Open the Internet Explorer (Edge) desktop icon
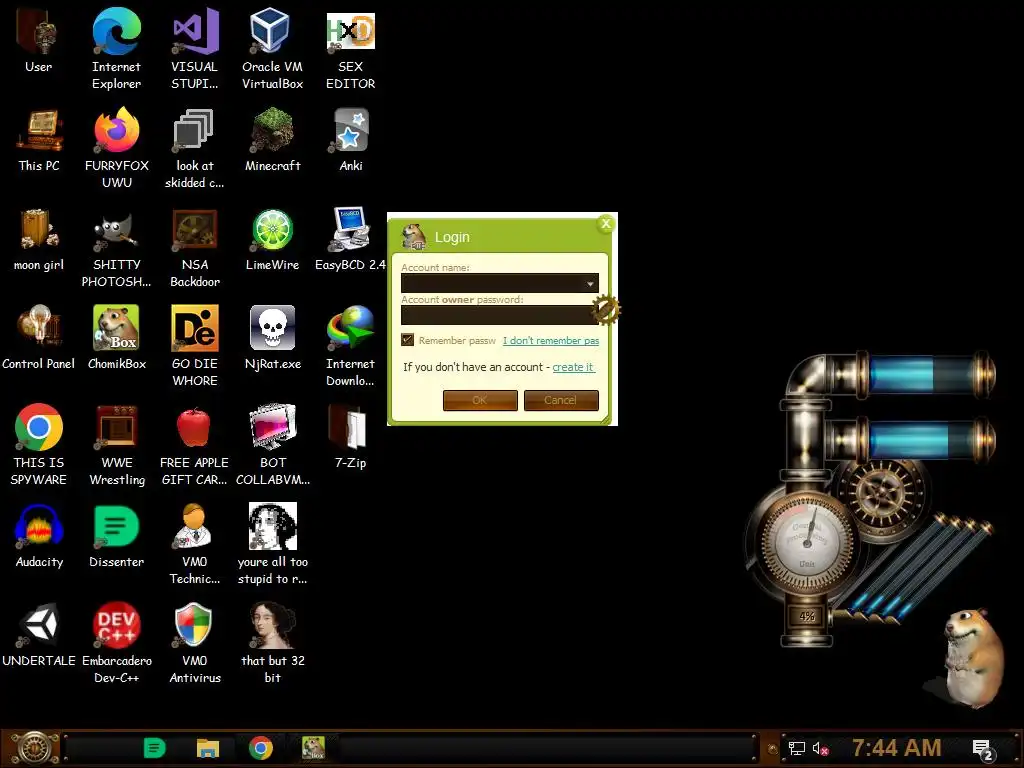The image size is (1024, 768). (x=116, y=48)
